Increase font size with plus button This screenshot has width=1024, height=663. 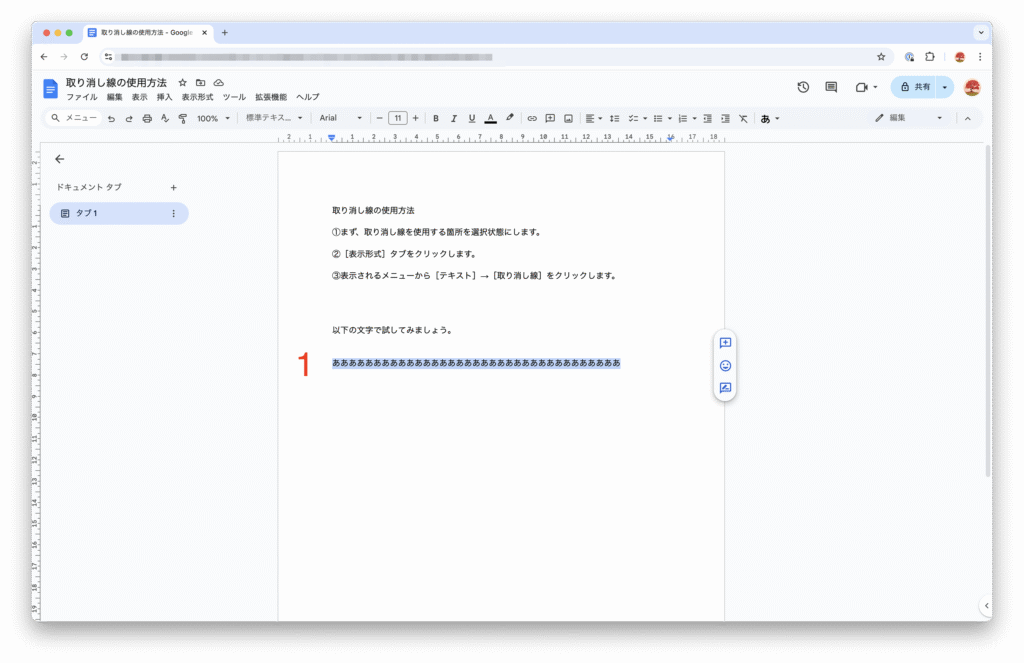coord(415,118)
